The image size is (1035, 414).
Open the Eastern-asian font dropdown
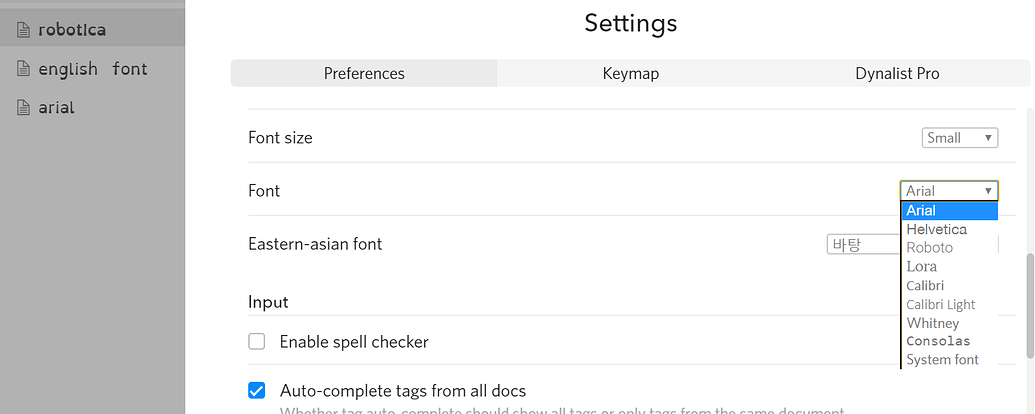pyautogui.click(x=863, y=244)
